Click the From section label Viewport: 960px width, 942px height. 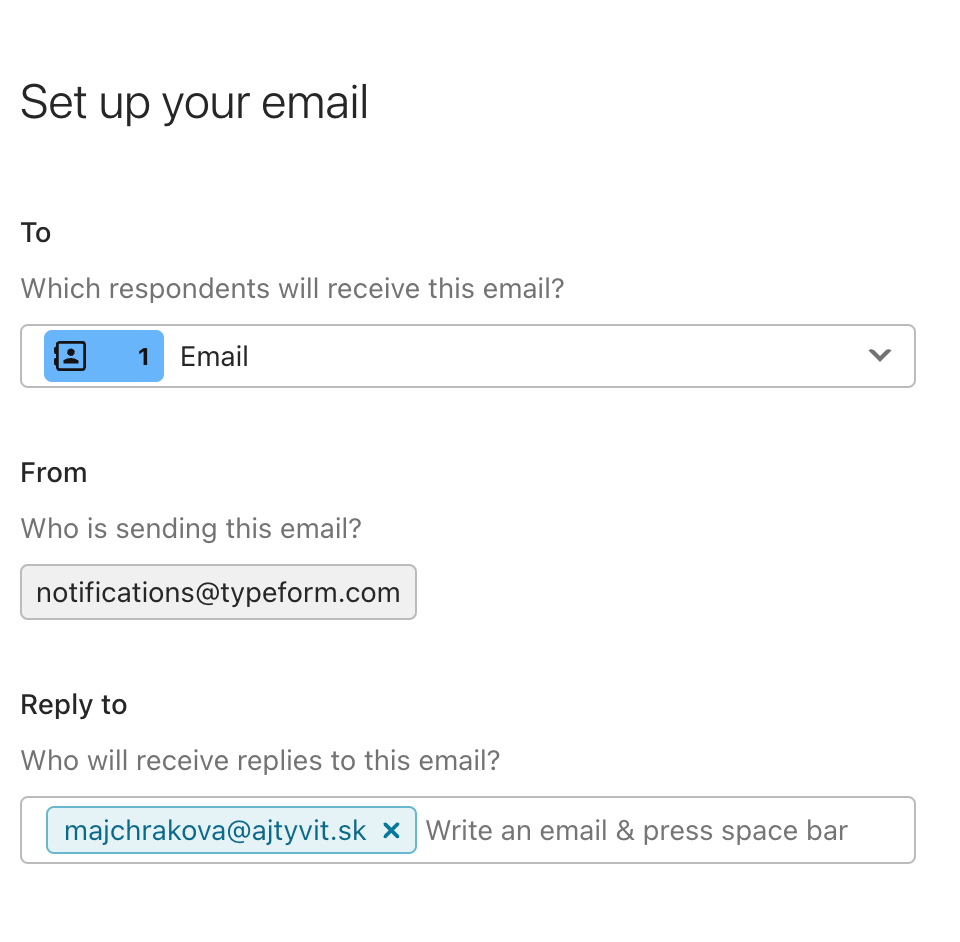click(54, 473)
